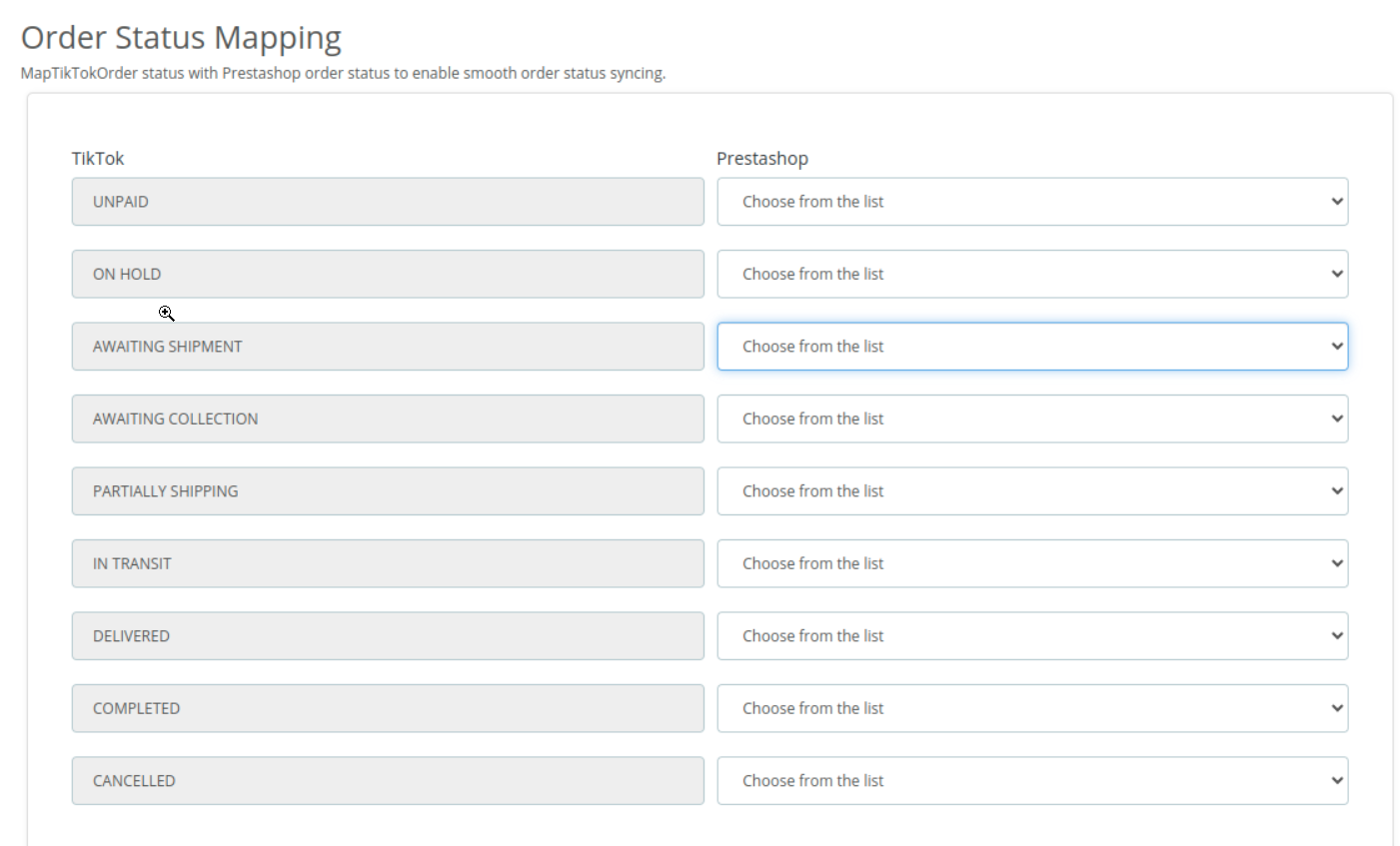
Task: Click the Prestashop column label
Action: 762,158
